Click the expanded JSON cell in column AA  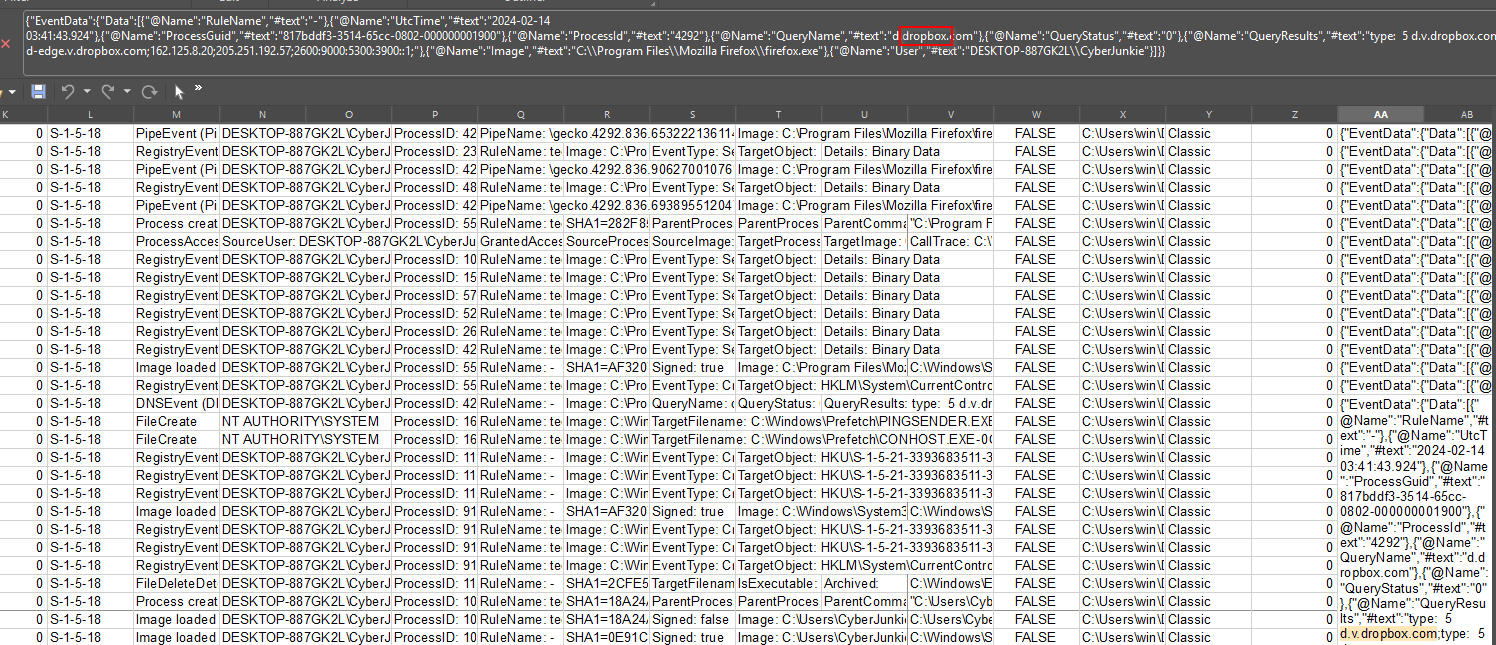click(1414, 520)
